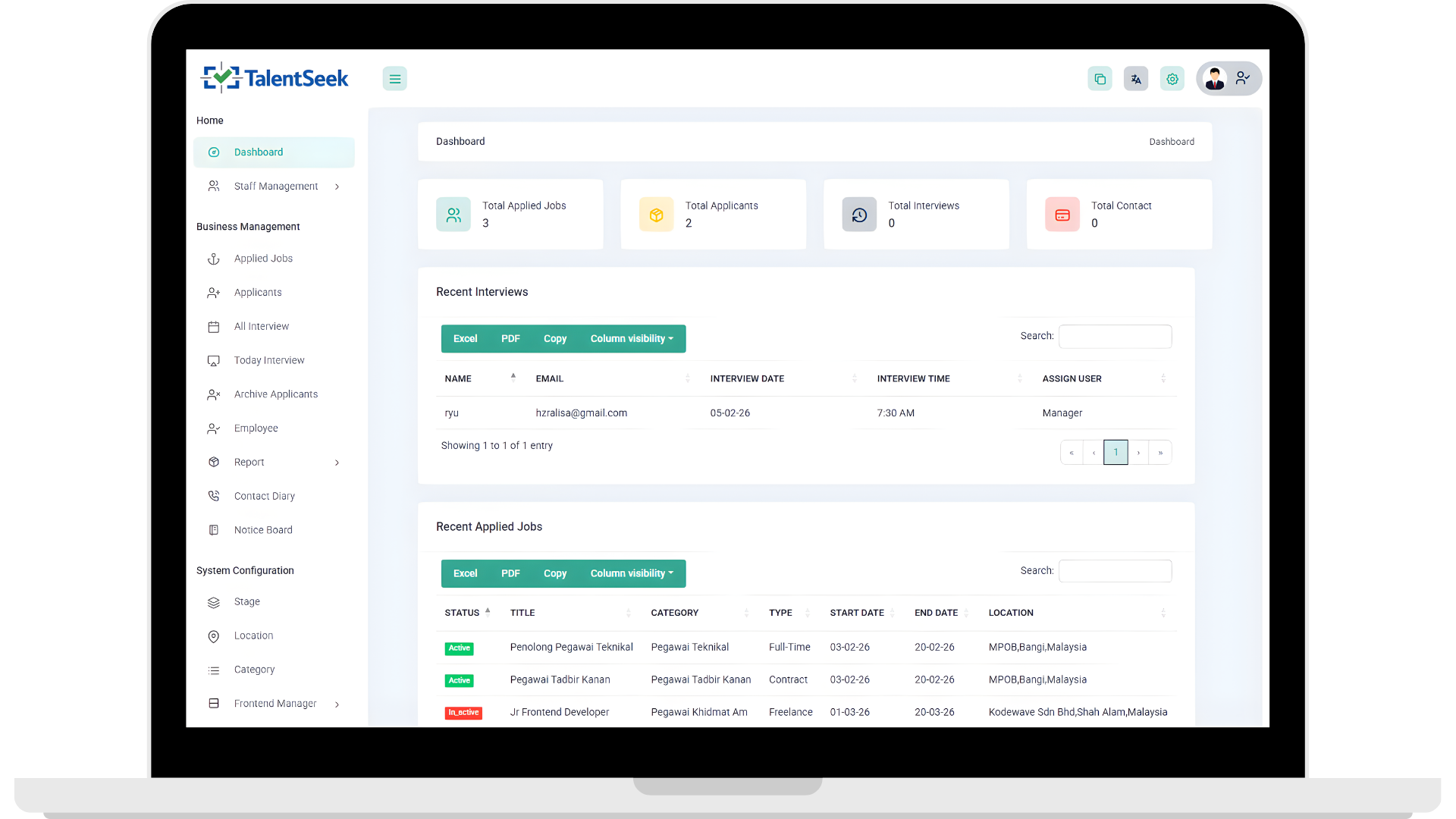This screenshot has height=819, width=1456.
Task: Click Total Contact card icon
Action: [1062, 215]
